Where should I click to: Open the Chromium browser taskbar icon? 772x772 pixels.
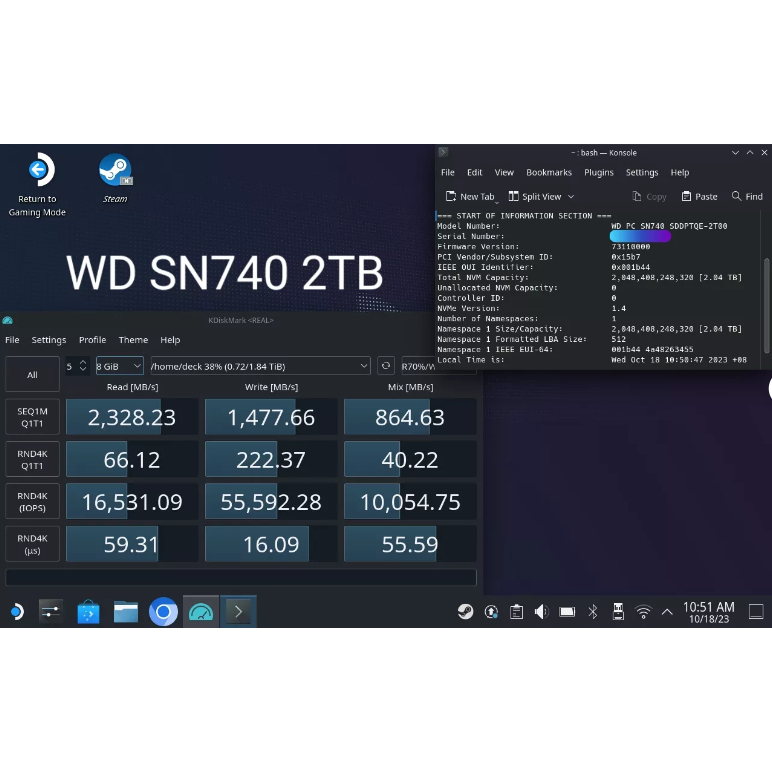[x=163, y=611]
